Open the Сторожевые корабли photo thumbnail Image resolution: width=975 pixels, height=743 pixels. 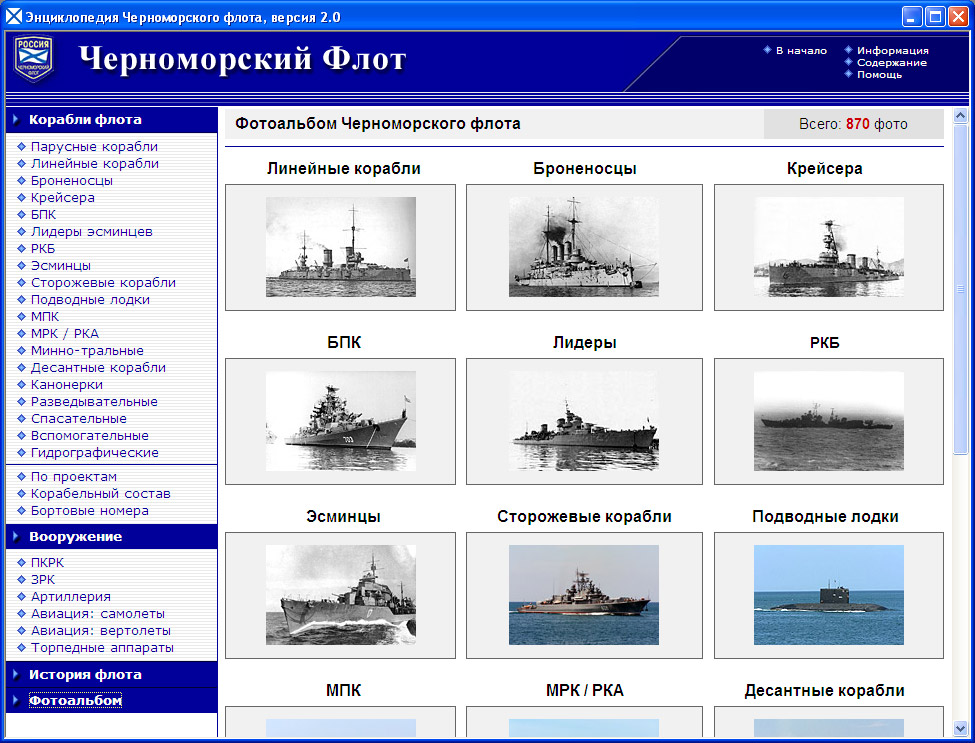(584, 595)
